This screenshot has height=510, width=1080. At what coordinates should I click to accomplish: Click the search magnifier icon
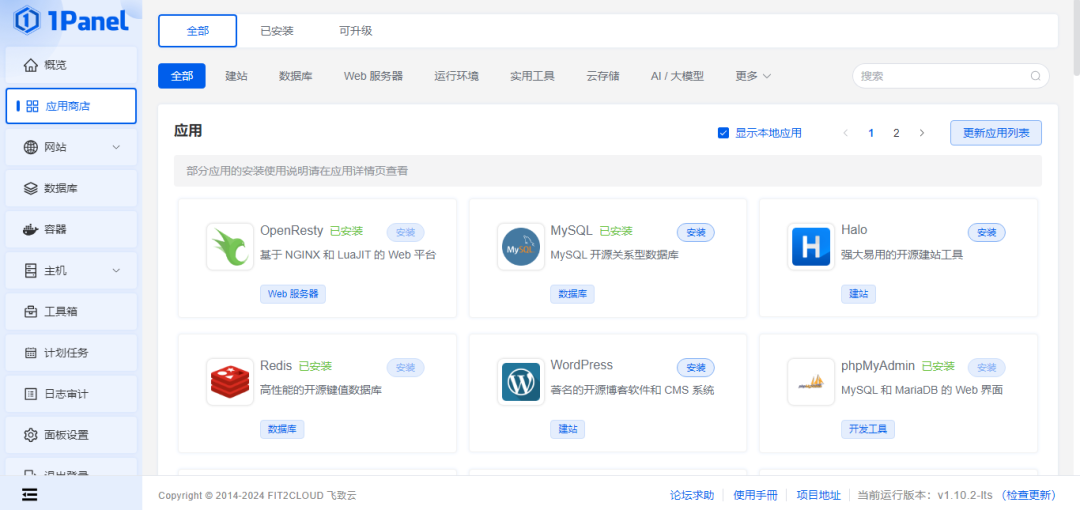pyautogui.click(x=1035, y=76)
